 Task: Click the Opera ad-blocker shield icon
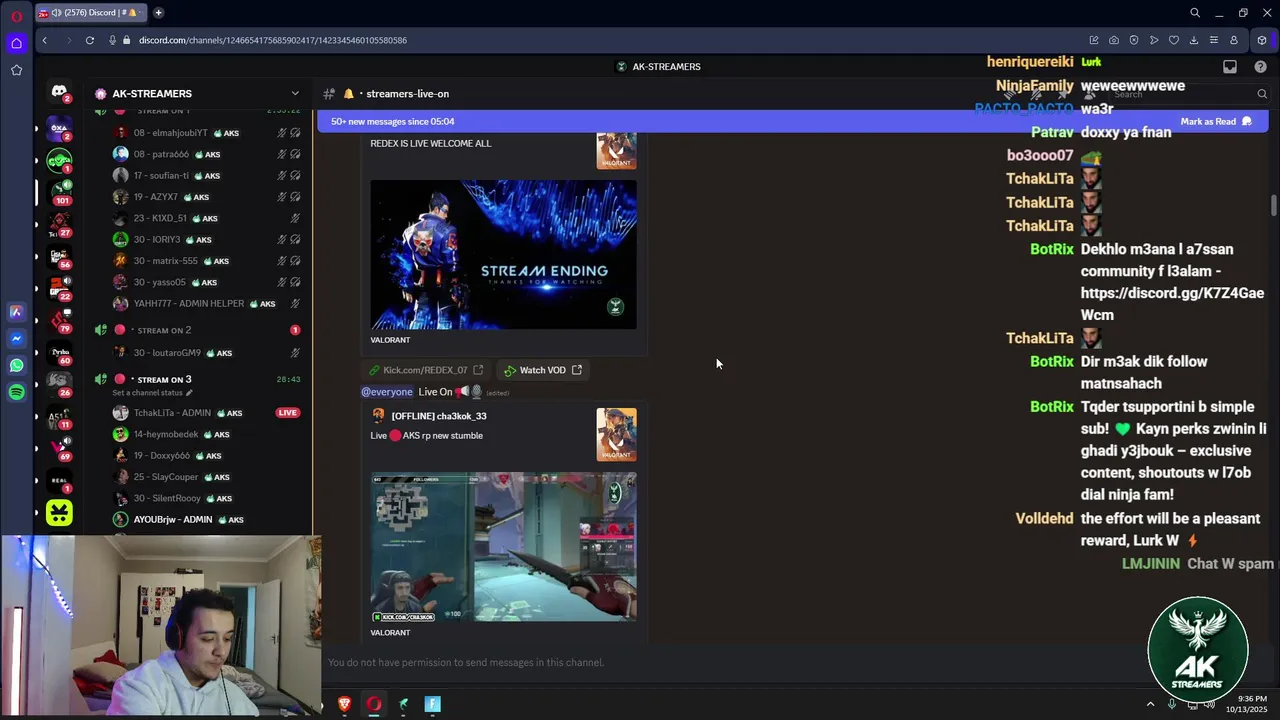point(1134,40)
